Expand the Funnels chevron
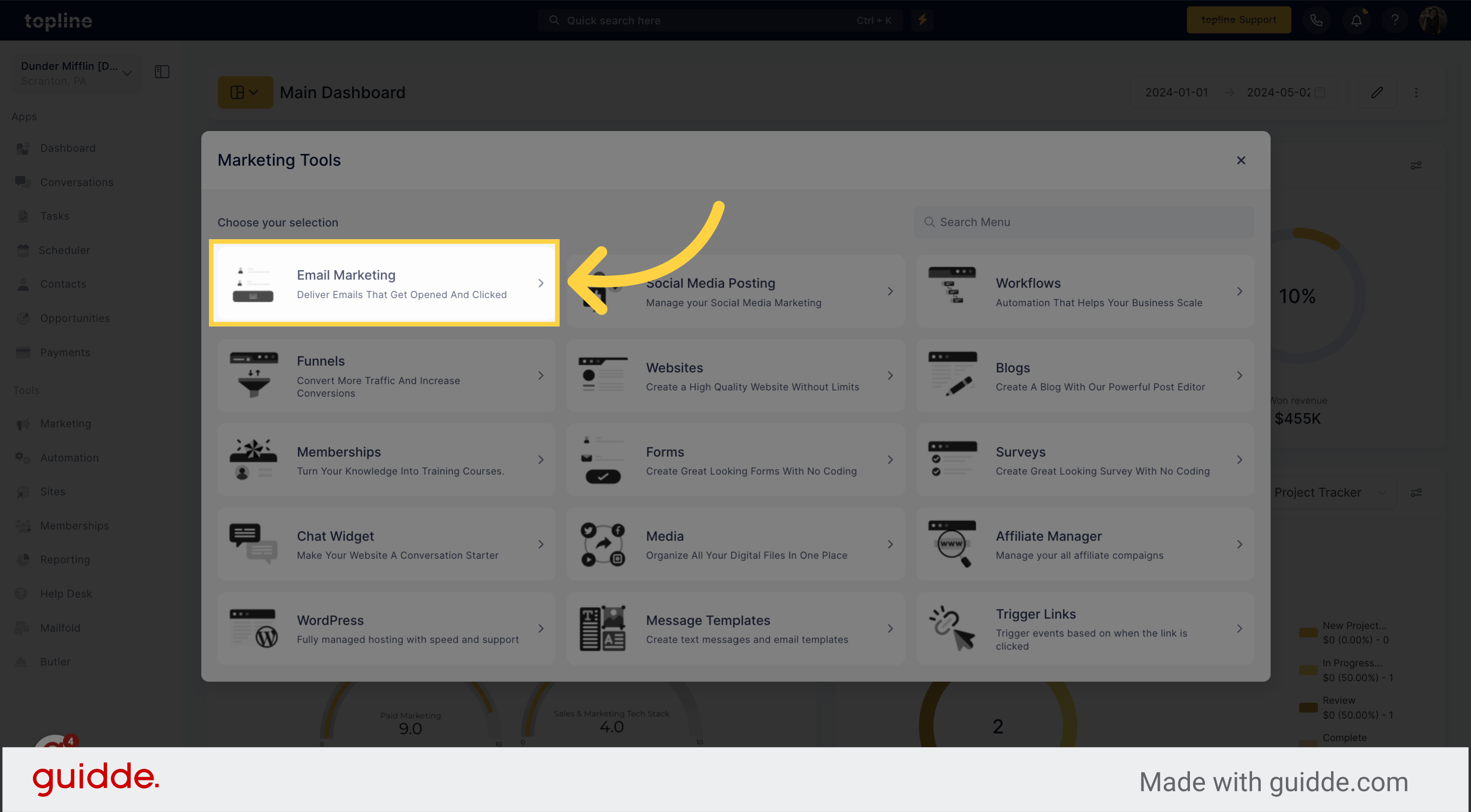This screenshot has height=812, width=1471. [541, 375]
